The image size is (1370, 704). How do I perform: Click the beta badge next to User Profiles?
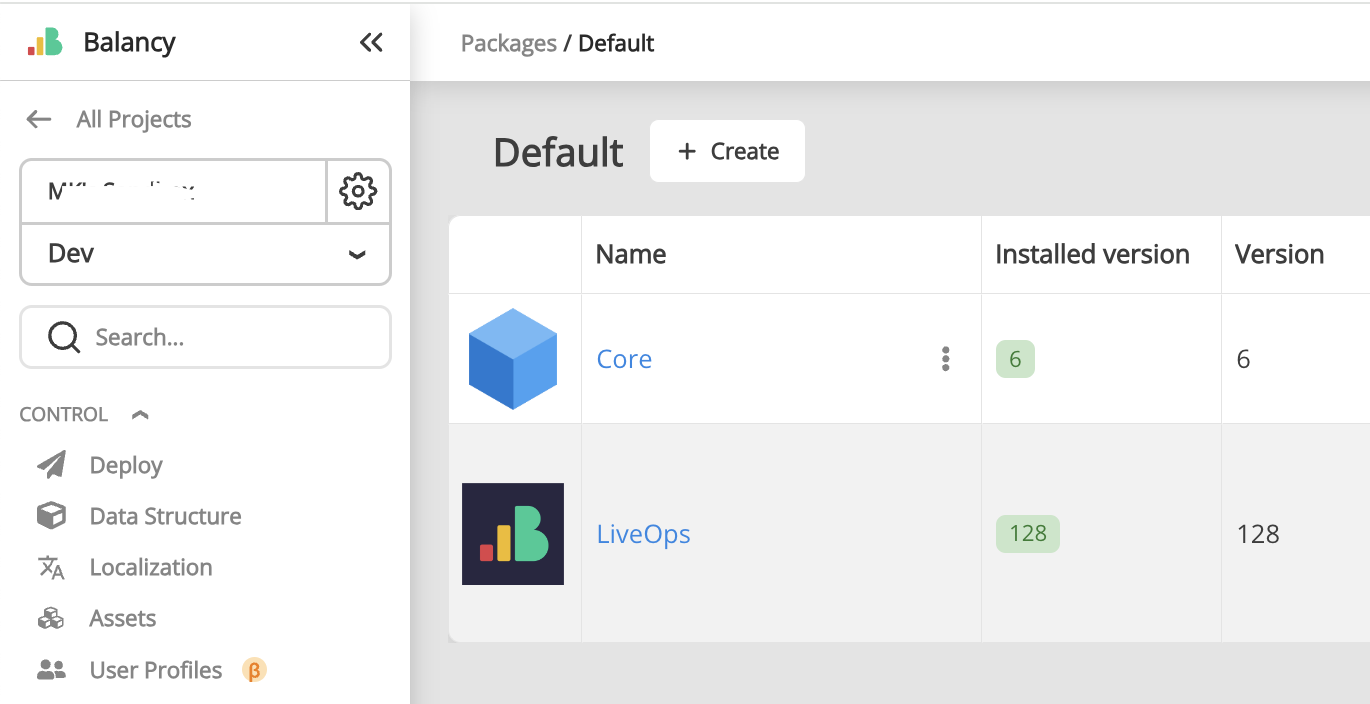coord(254,670)
